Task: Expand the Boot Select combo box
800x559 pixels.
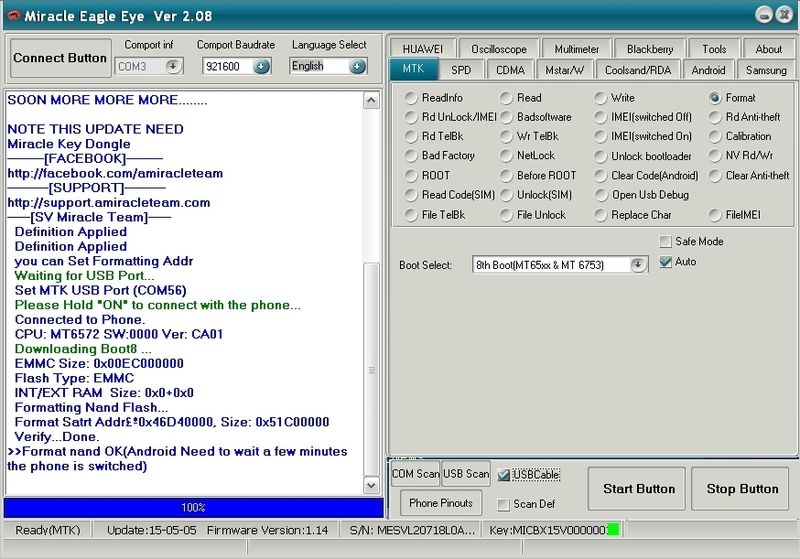Action: coord(637,265)
